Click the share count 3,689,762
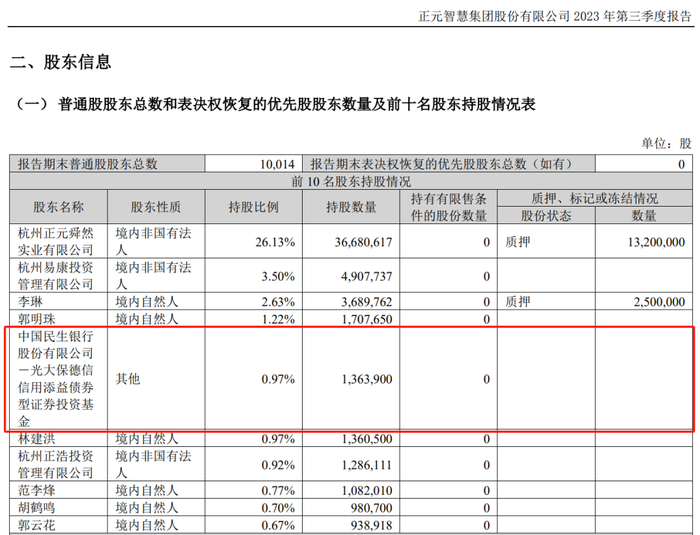This screenshot has width=700, height=535. point(367,302)
